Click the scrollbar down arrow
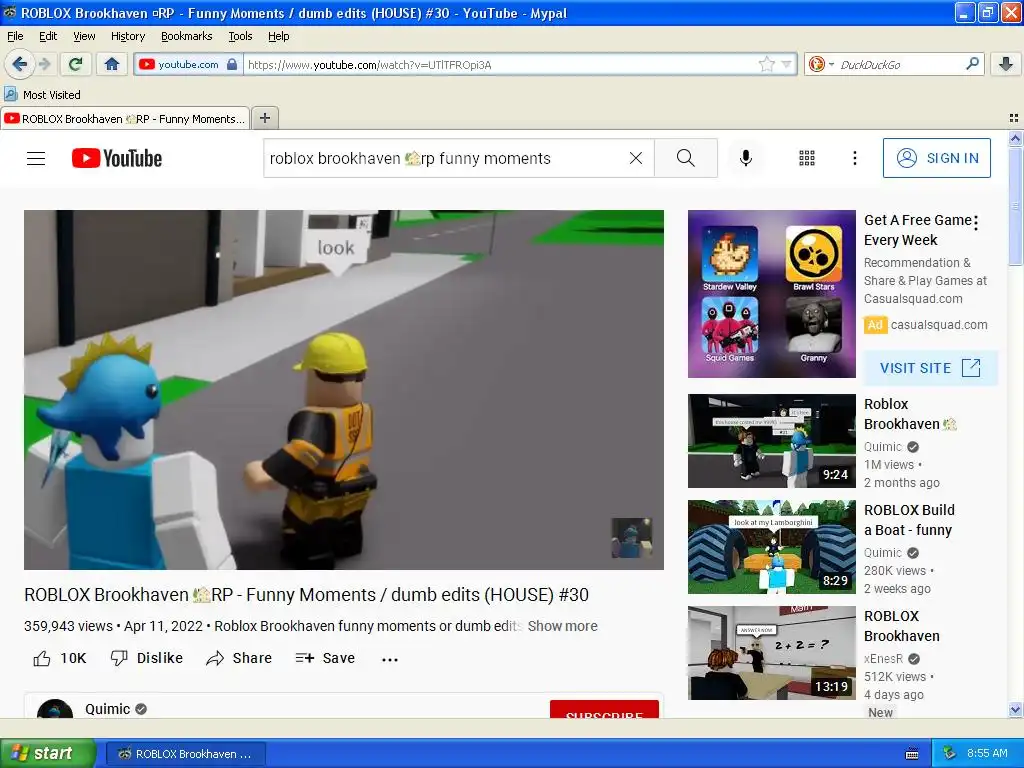This screenshot has width=1024, height=768. (1015, 709)
